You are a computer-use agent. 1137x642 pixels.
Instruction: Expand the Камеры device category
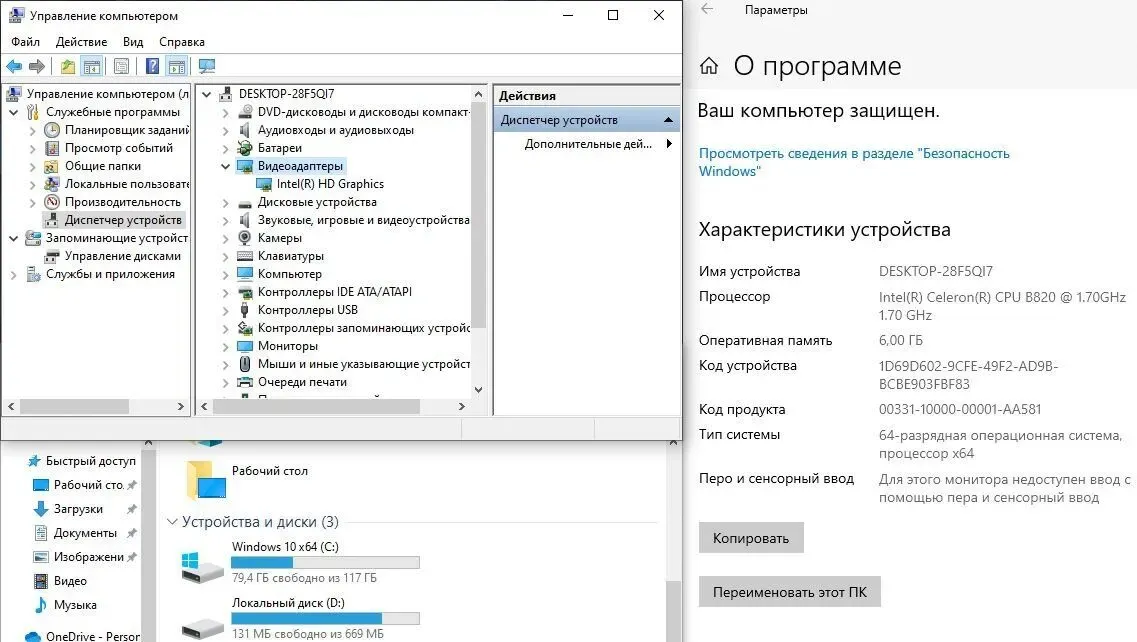click(225, 238)
